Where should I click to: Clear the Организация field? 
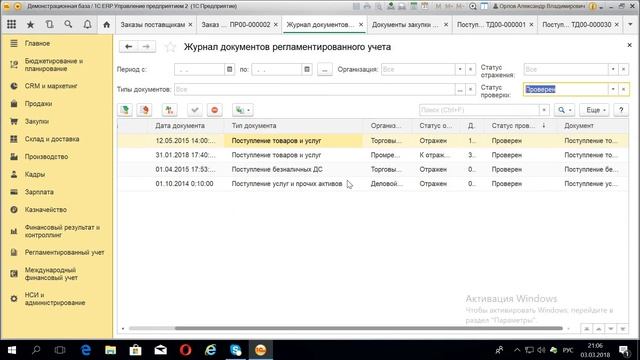click(x=470, y=69)
